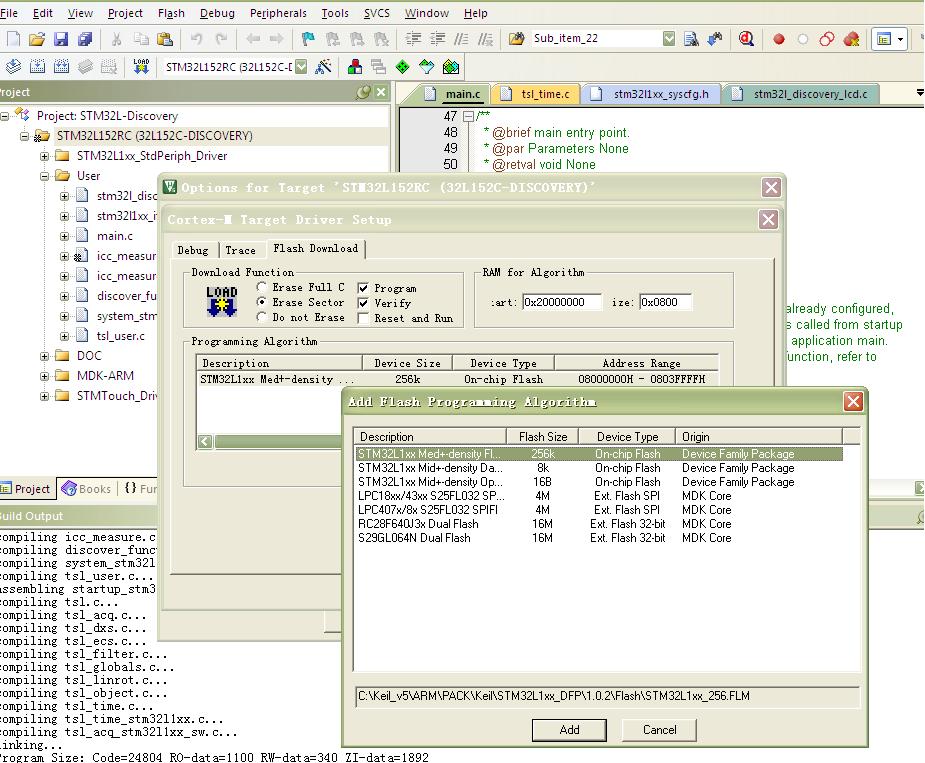The width and height of the screenshot is (925, 763).
Task: Select the LPC18xx/43xx S25FL032 SP... algorithm row
Action: pyautogui.click(x=599, y=496)
